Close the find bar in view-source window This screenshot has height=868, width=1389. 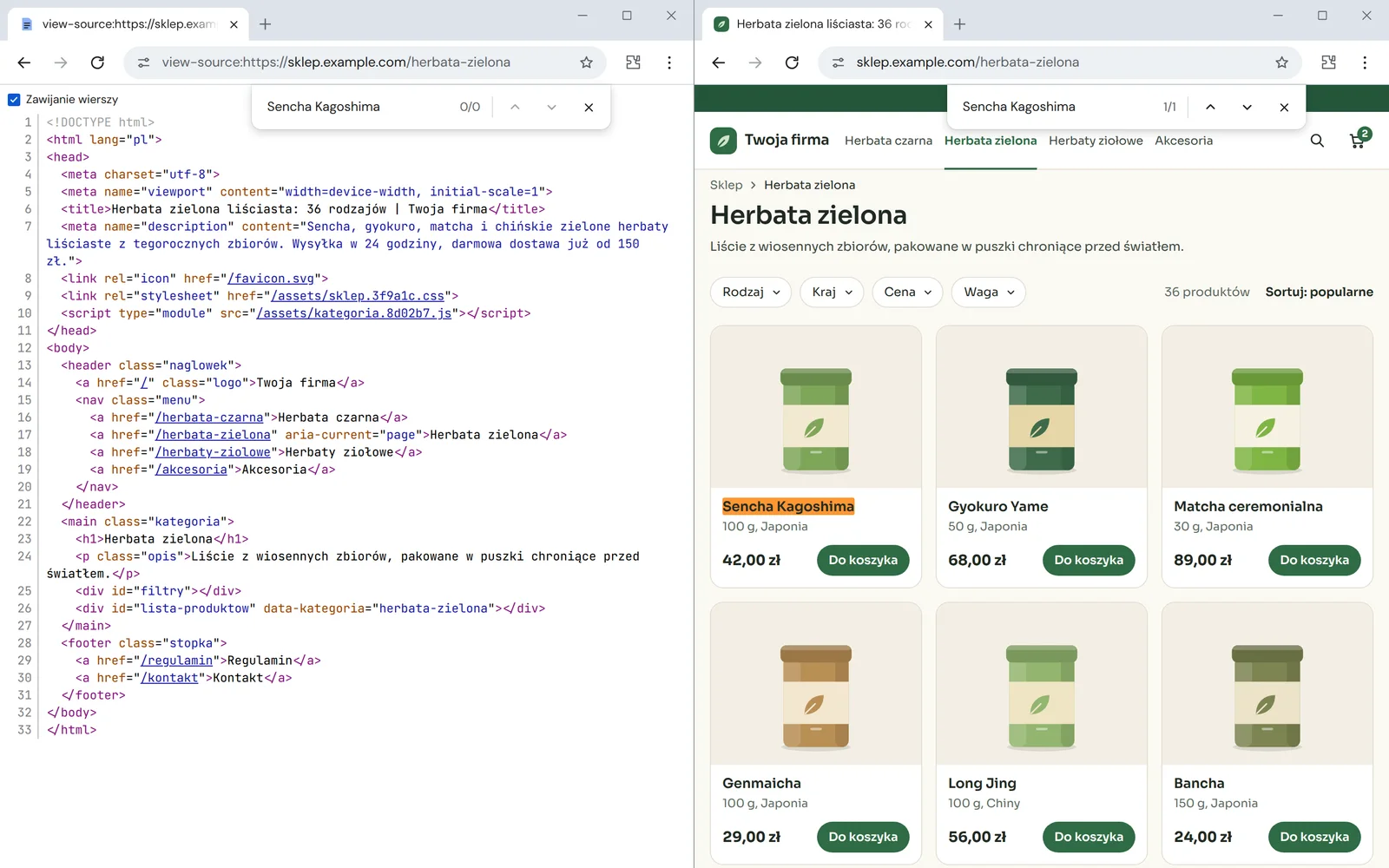tap(589, 107)
